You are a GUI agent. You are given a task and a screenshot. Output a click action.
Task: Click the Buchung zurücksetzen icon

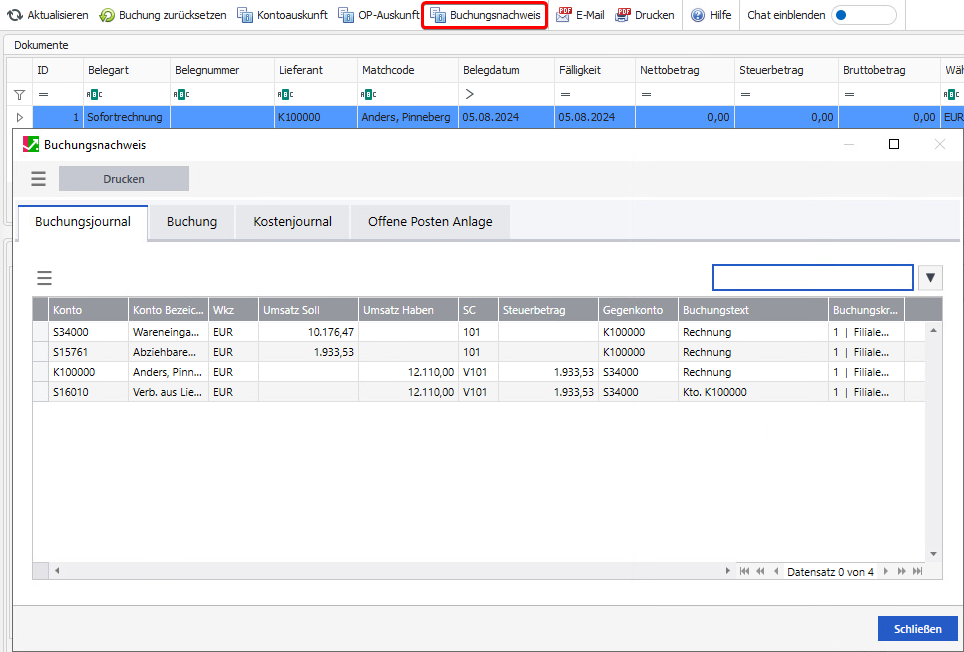point(107,15)
